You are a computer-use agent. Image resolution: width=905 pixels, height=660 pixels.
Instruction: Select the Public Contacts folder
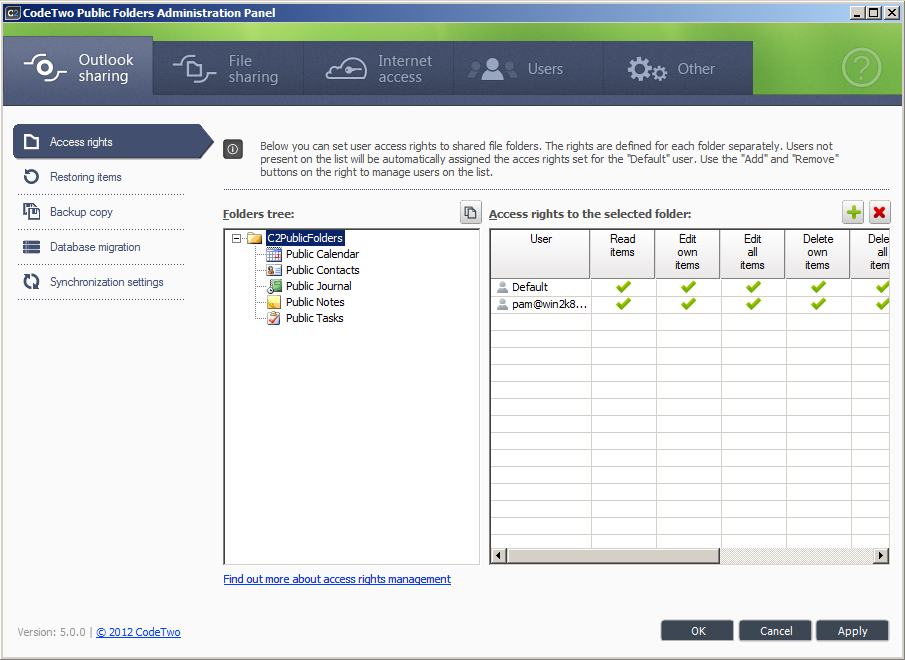[x=322, y=270]
